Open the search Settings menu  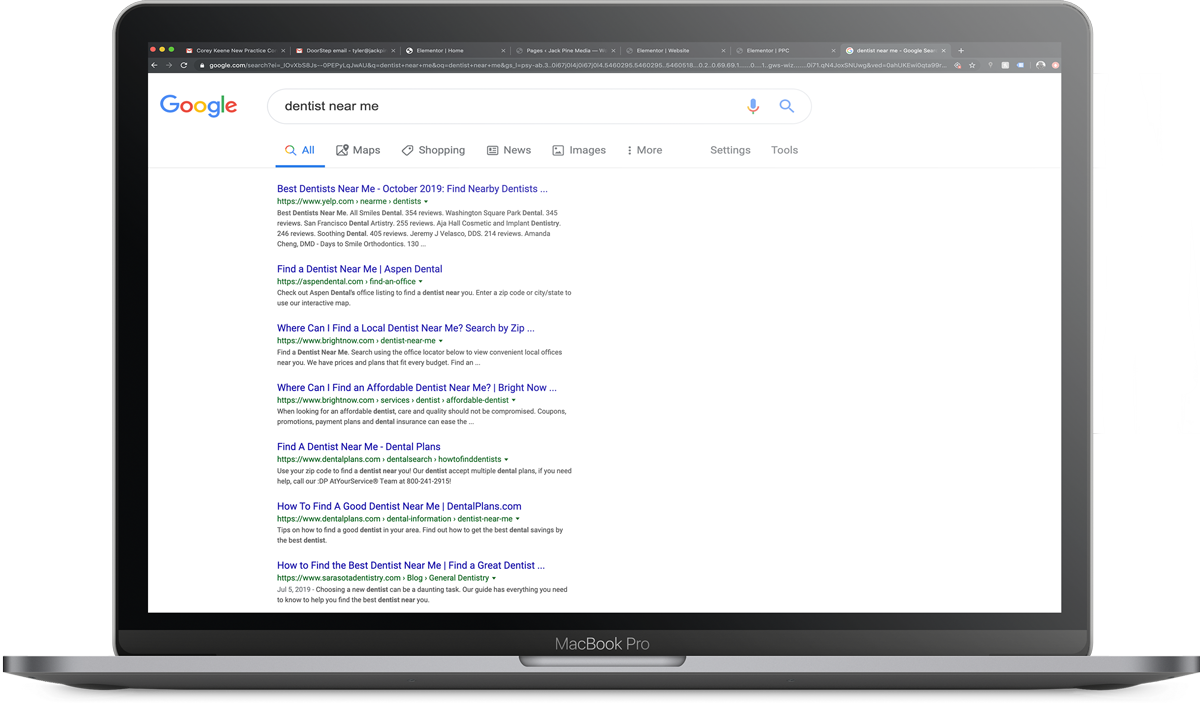coord(730,150)
